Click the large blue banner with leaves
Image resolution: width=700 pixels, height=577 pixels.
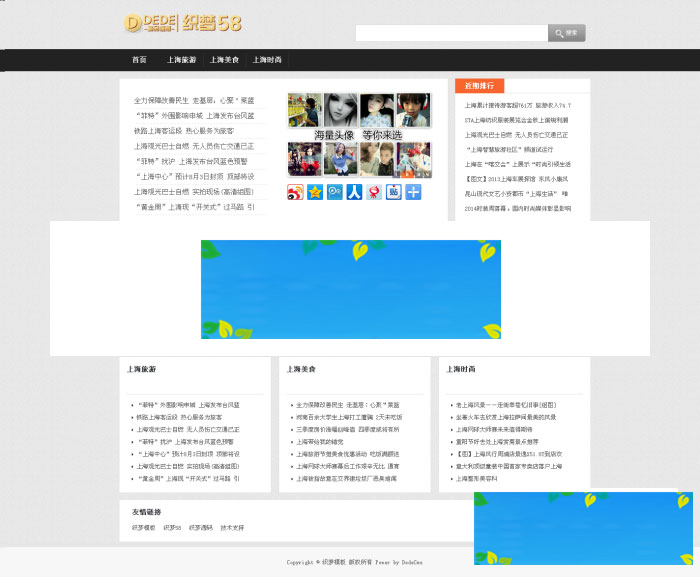[350, 289]
